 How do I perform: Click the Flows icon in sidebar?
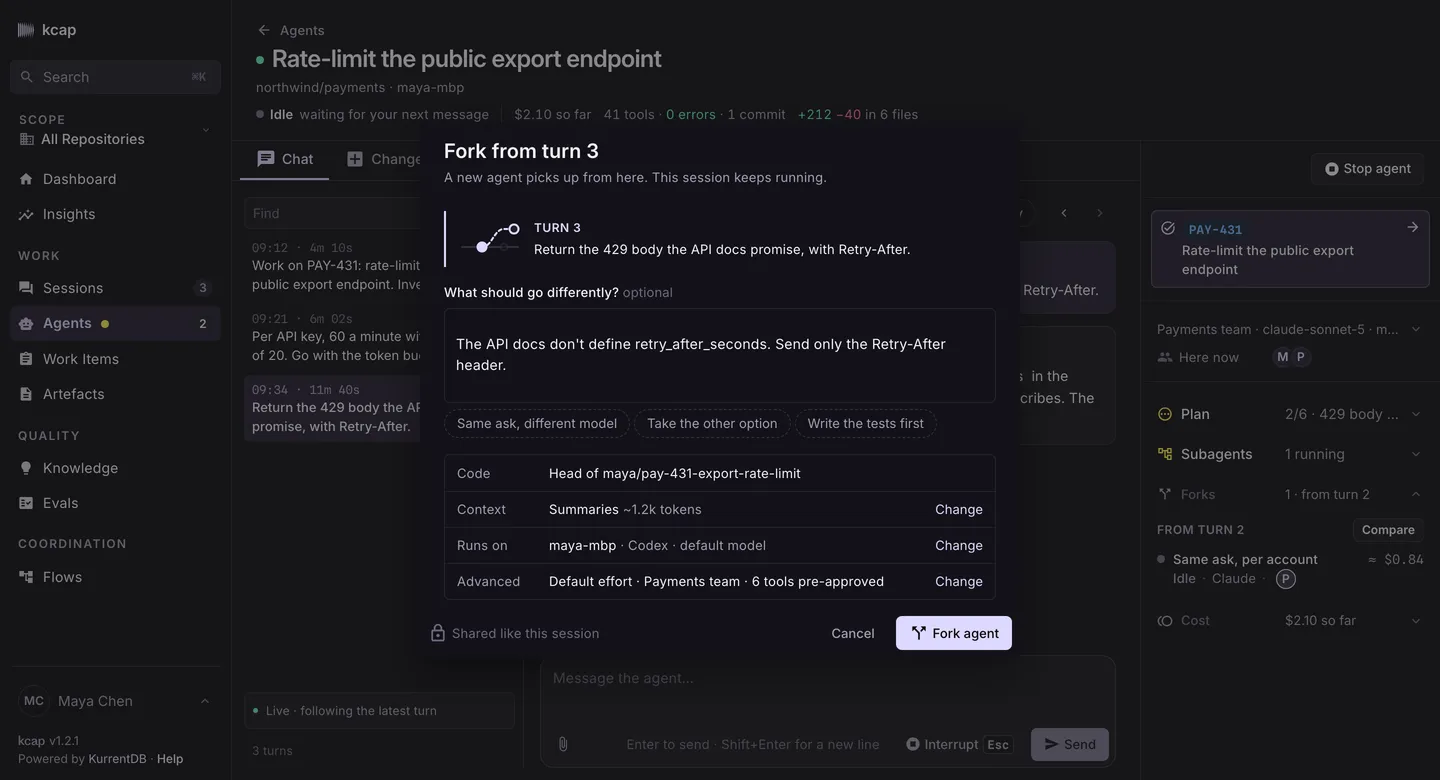(x=26, y=577)
